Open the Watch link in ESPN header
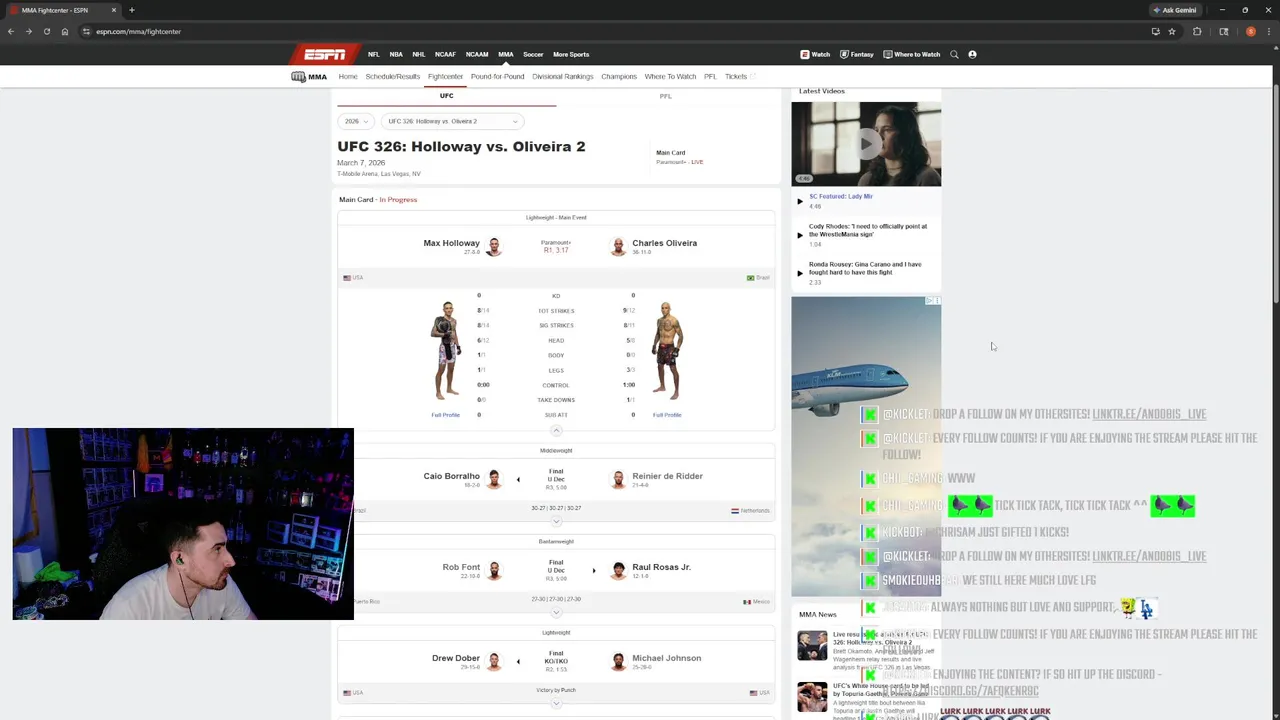1280x720 pixels. pos(815,54)
